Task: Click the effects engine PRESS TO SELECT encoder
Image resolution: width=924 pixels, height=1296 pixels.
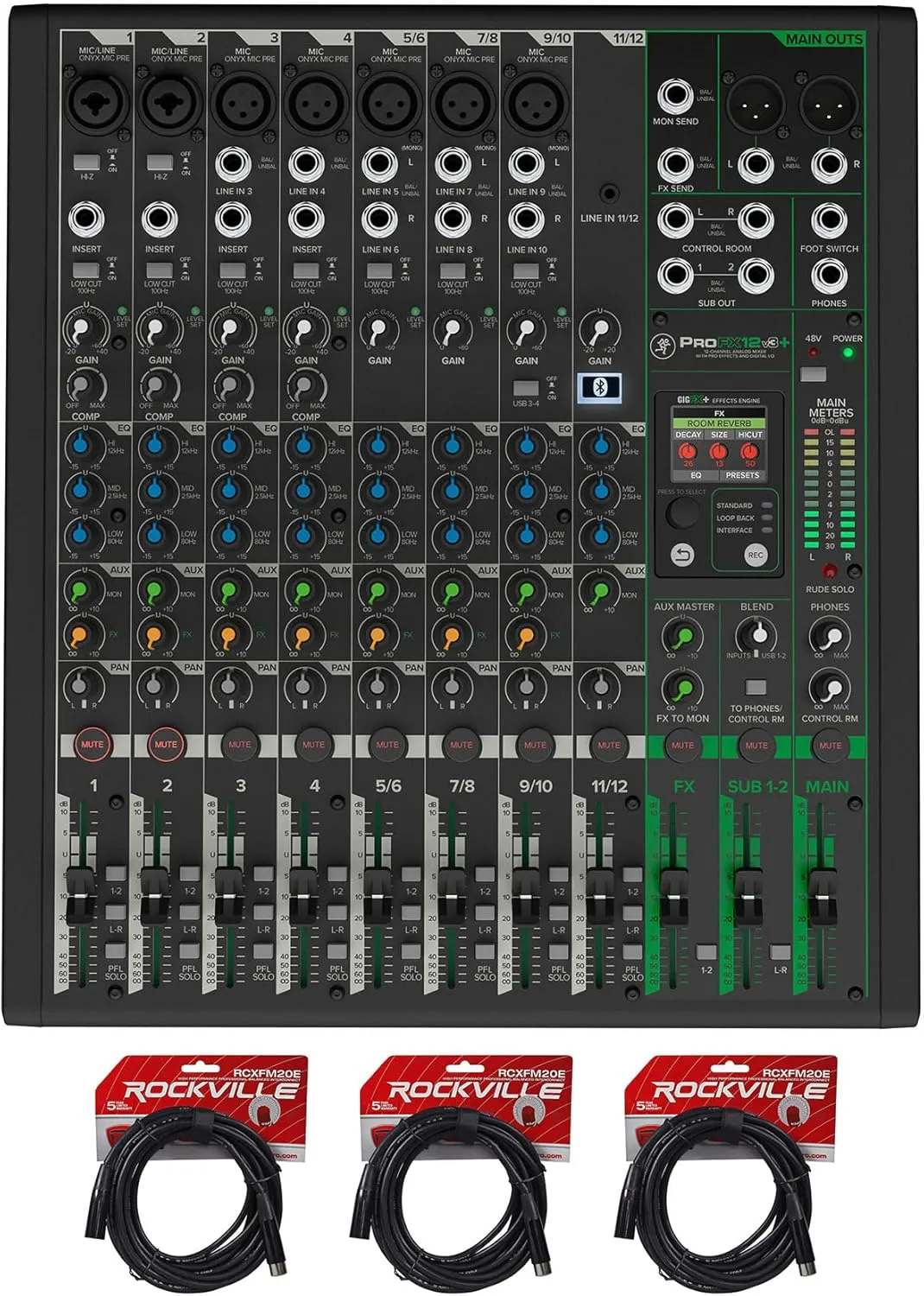Action: pyautogui.click(x=682, y=513)
